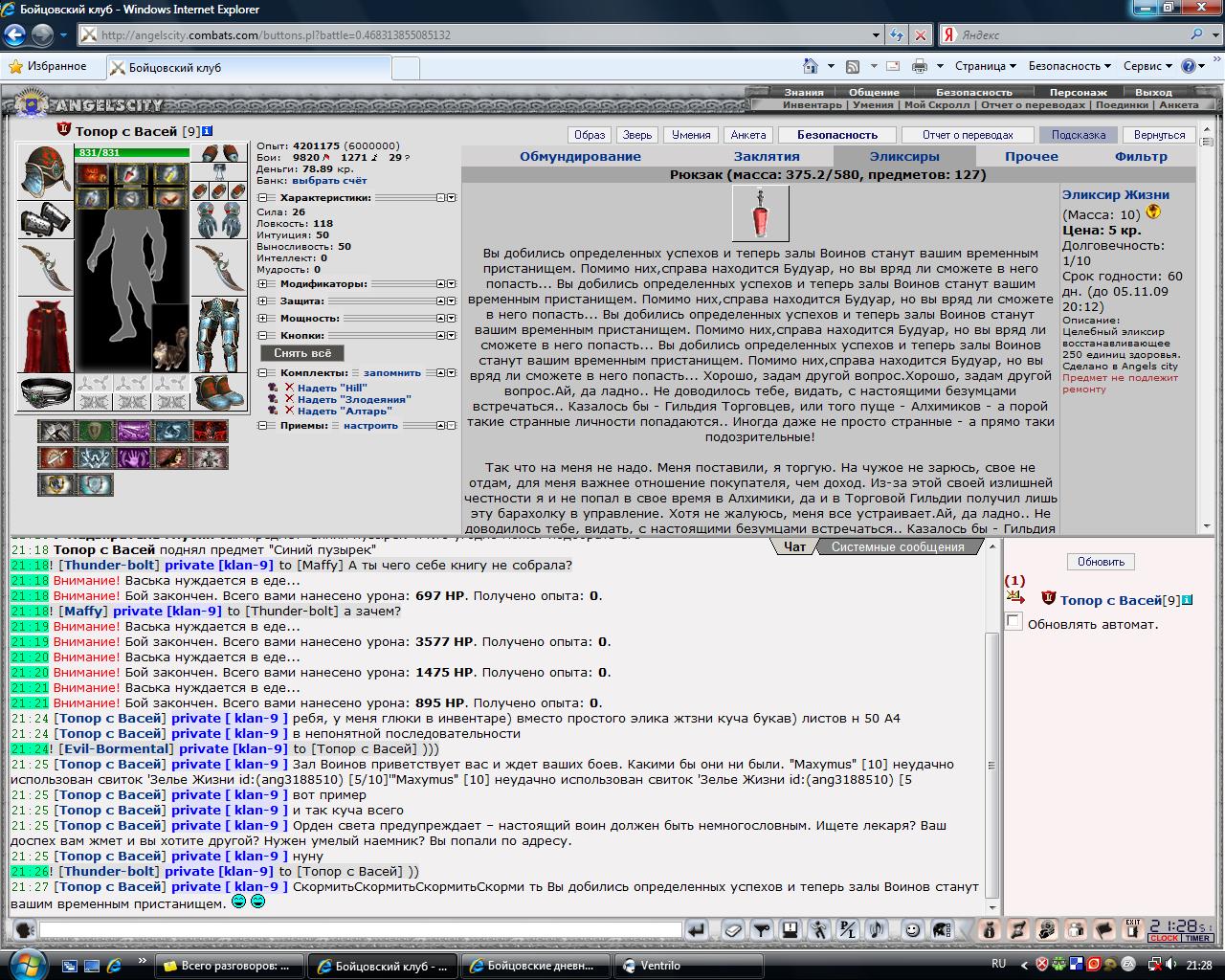The image size is (1225, 980).
Task: Click the Обновить button
Action: pos(1101,562)
